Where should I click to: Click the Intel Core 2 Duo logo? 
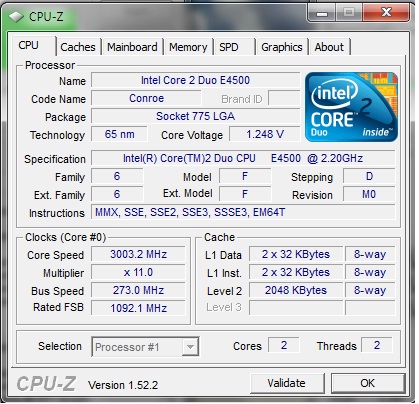[351, 107]
